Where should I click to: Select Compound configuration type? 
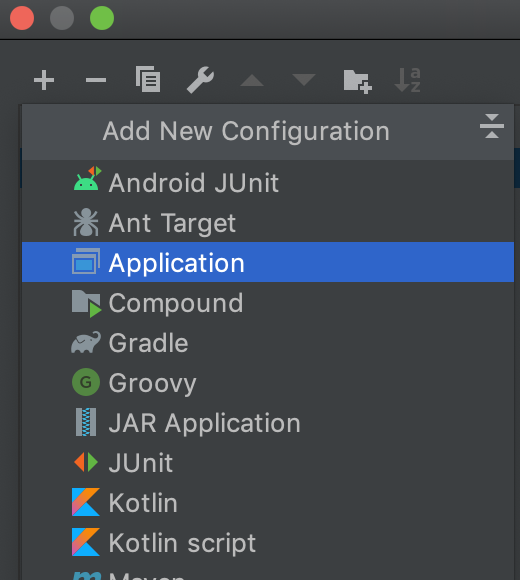[x=268, y=303]
